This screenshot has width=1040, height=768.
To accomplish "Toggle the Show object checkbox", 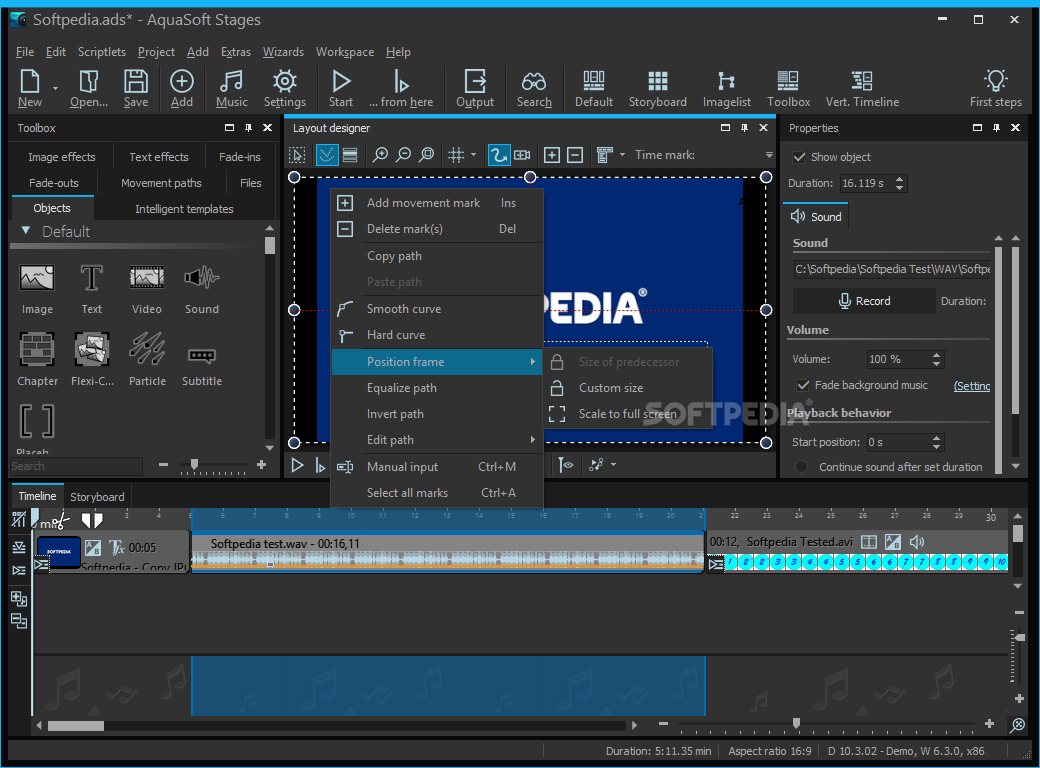I will click(x=799, y=157).
